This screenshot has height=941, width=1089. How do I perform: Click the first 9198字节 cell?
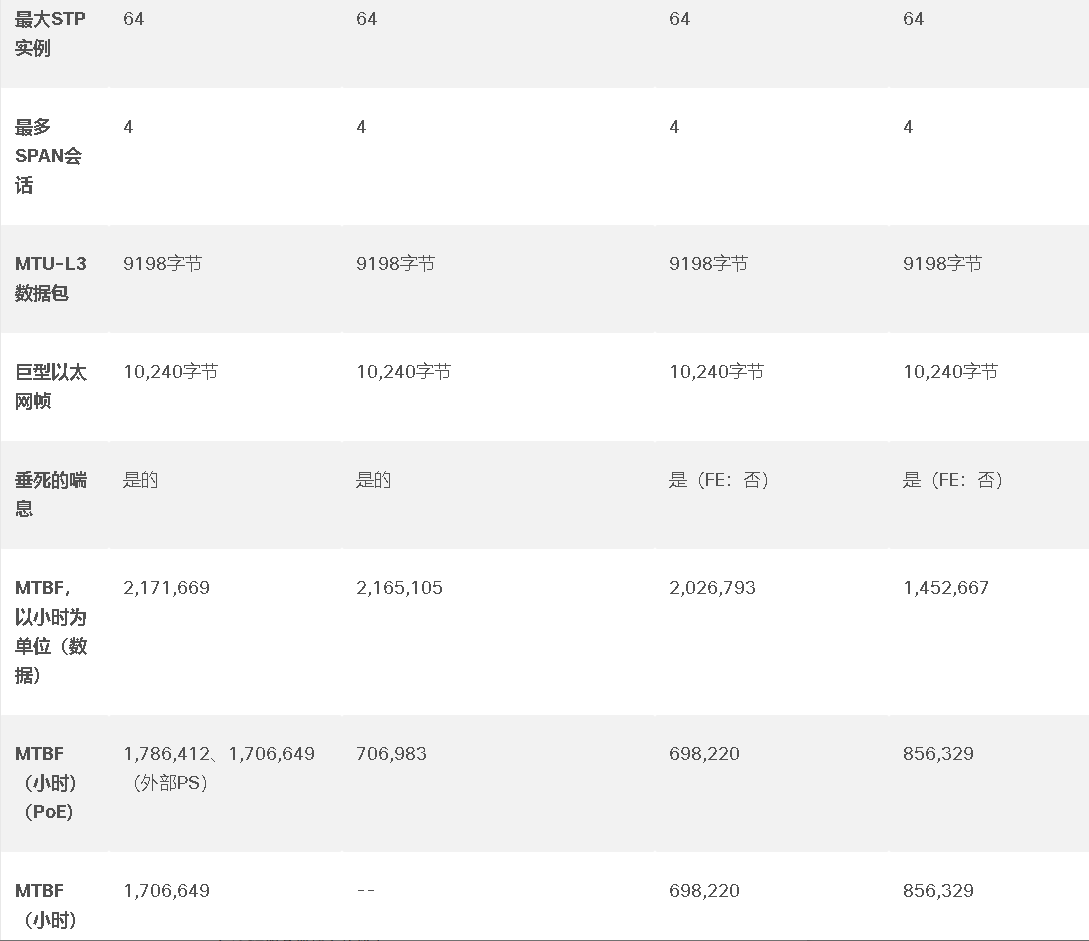coord(163,263)
